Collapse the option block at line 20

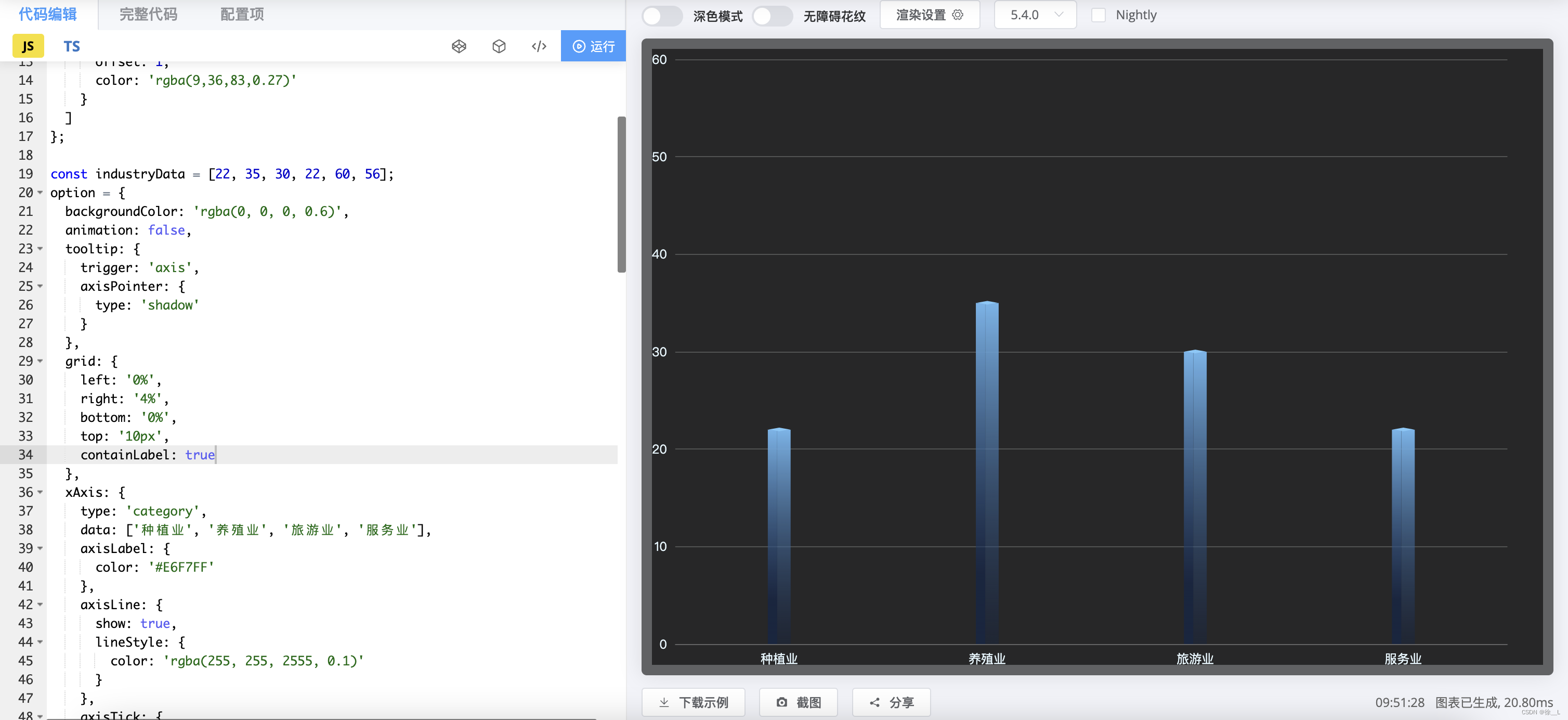pyautogui.click(x=40, y=192)
